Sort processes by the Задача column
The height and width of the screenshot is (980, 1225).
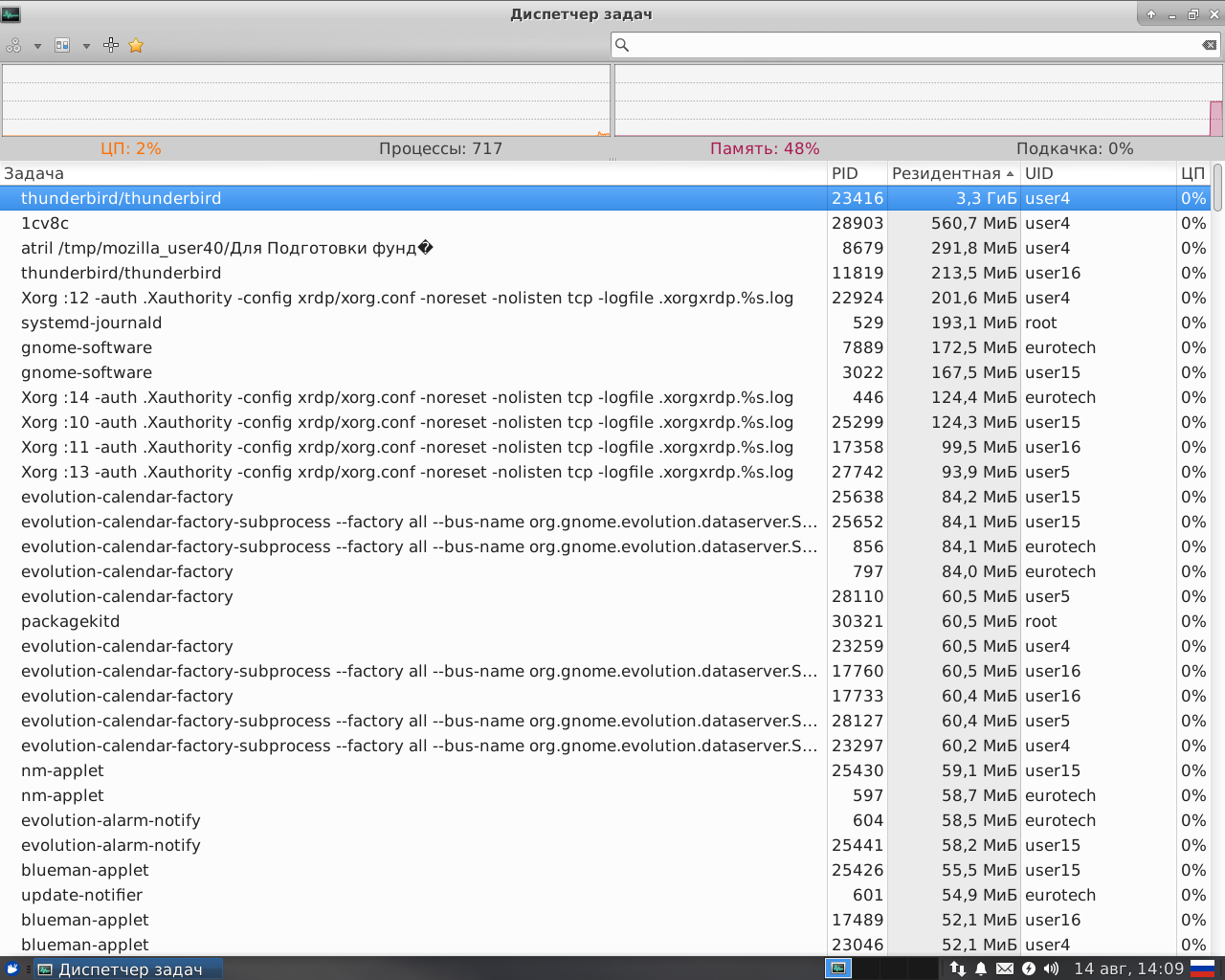(413, 173)
